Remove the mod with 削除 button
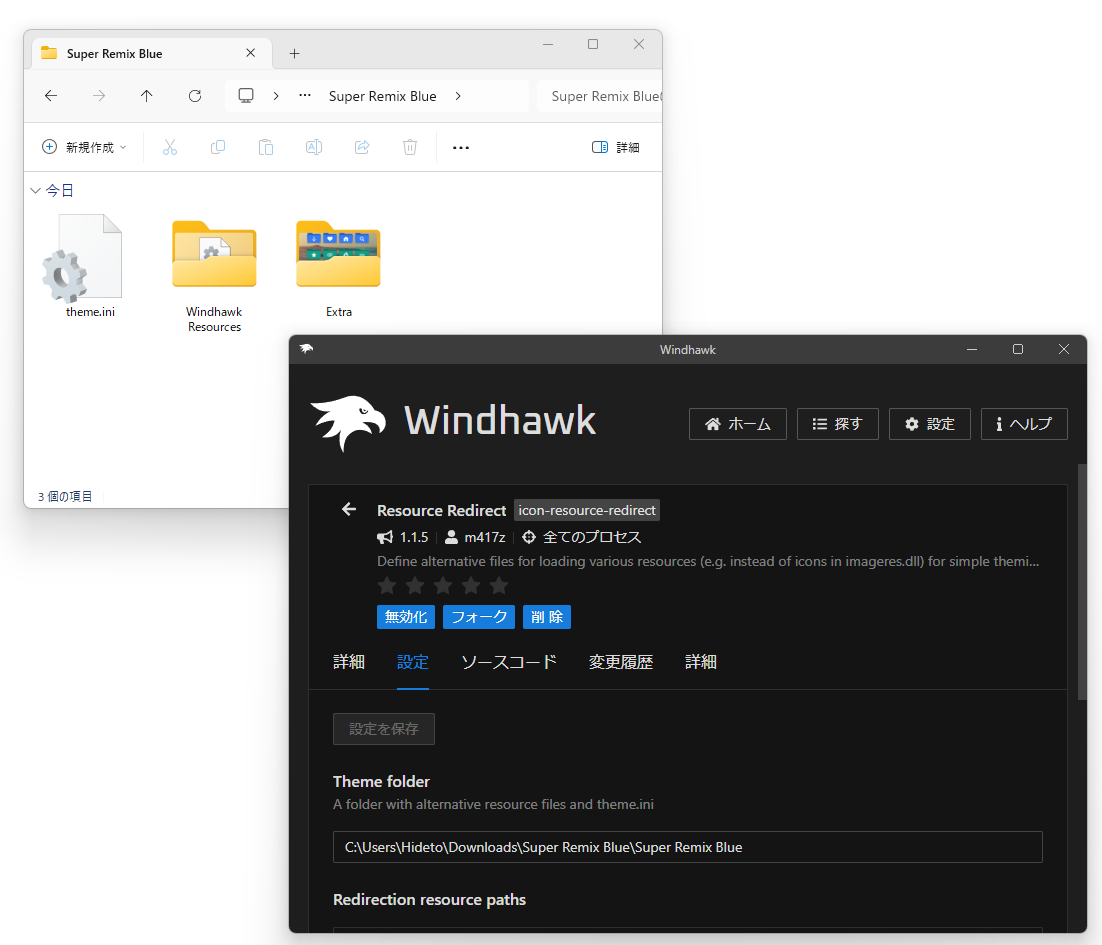The image size is (1102, 945). [x=547, y=617]
